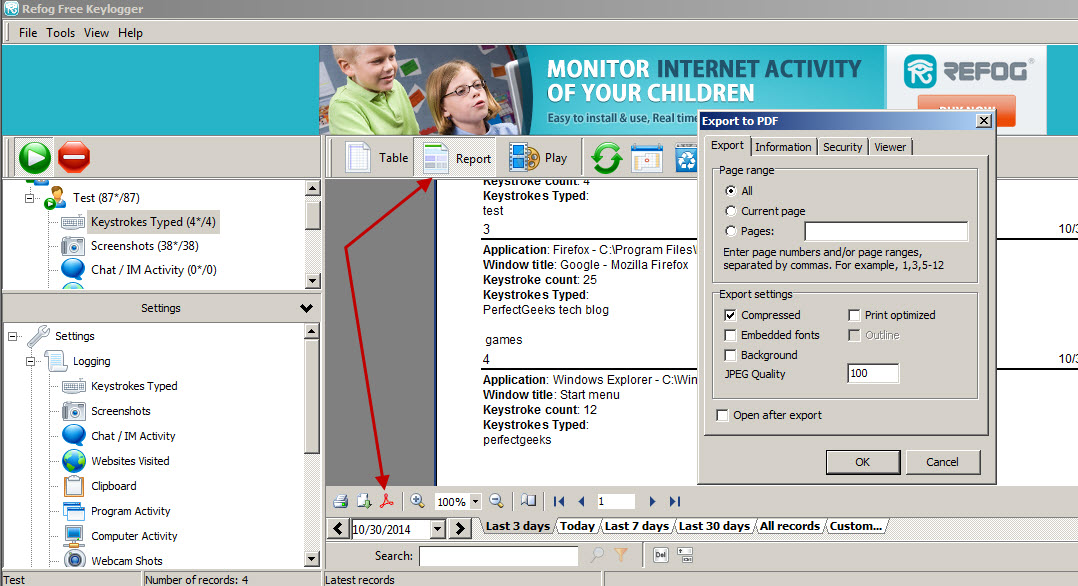Screen dimensions: 1078x586
Task: Start monitoring with the green play button
Action: click(35, 157)
